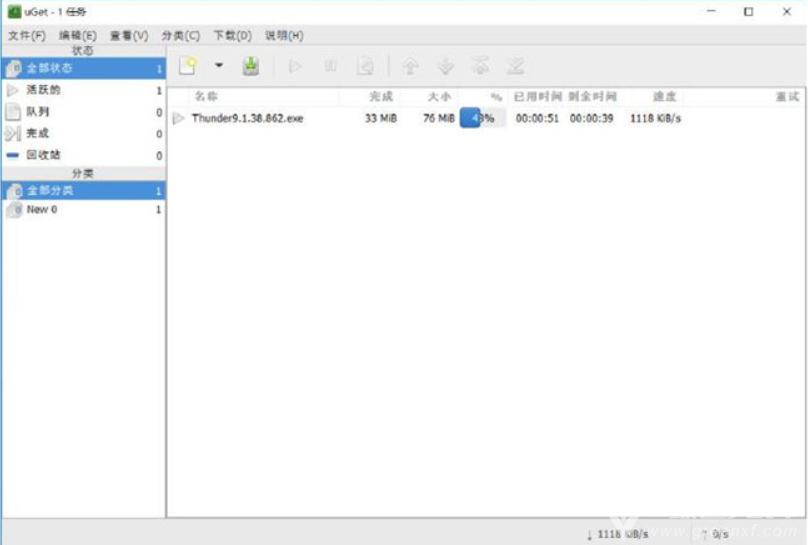Image resolution: width=808 pixels, height=545 pixels.
Task: Click the uGet application title icon
Action: (x=14, y=11)
